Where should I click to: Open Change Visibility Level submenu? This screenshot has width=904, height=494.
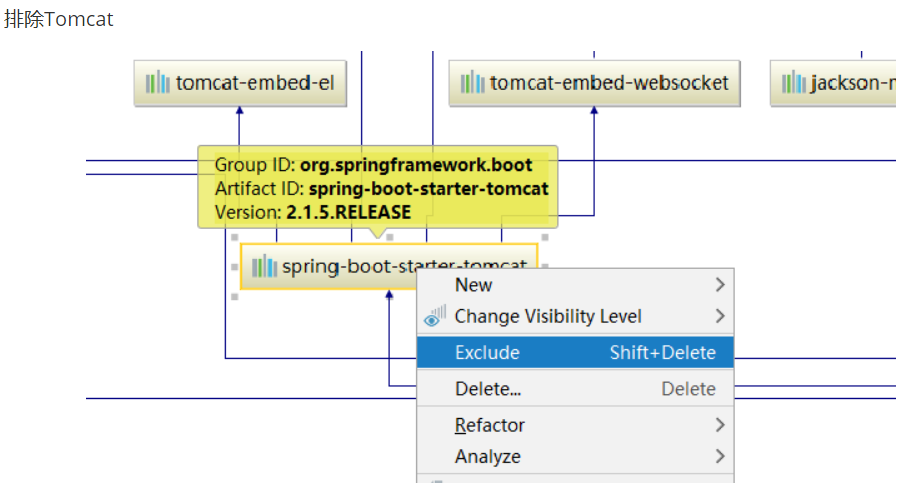(575, 316)
